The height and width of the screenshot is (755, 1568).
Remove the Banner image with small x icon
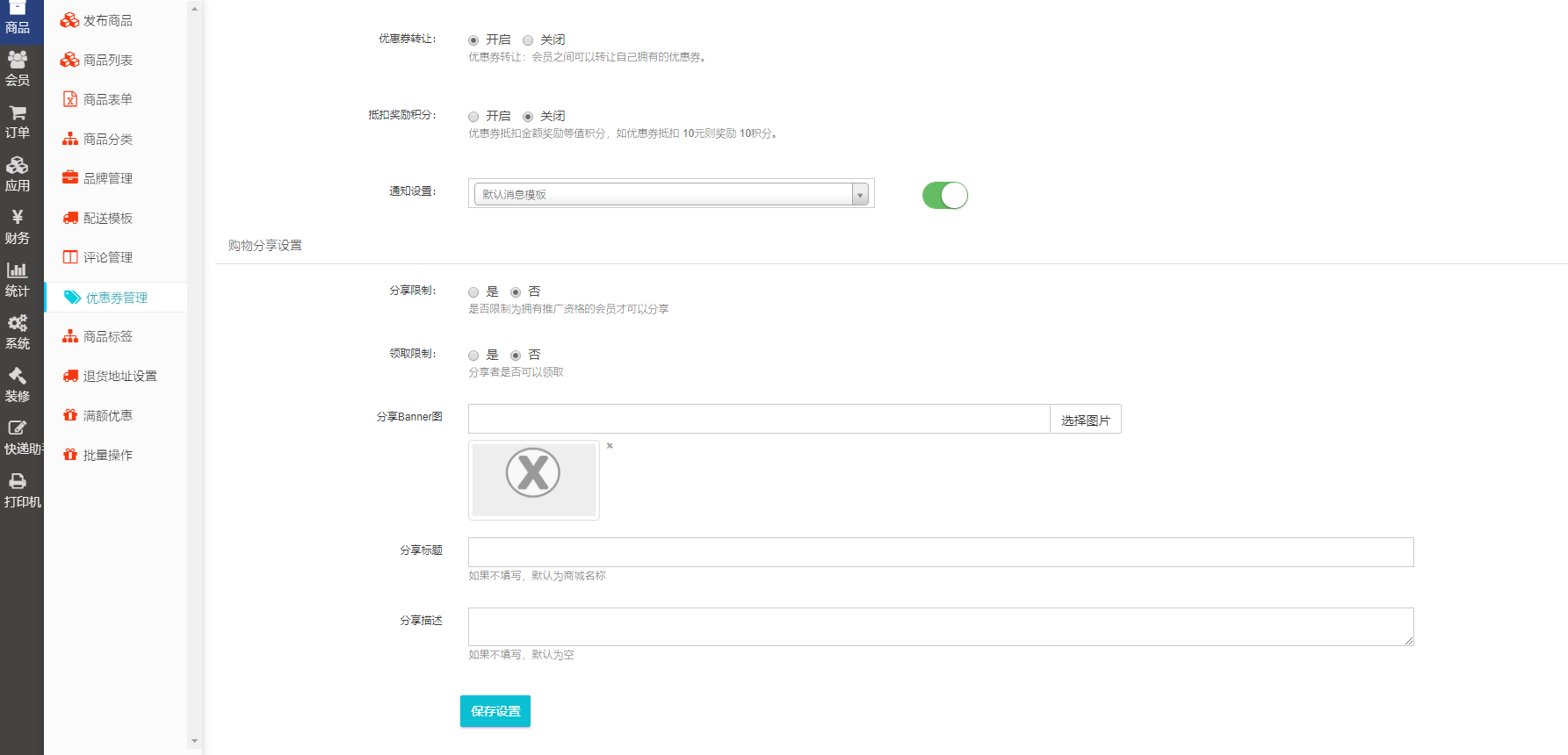pyautogui.click(x=610, y=446)
